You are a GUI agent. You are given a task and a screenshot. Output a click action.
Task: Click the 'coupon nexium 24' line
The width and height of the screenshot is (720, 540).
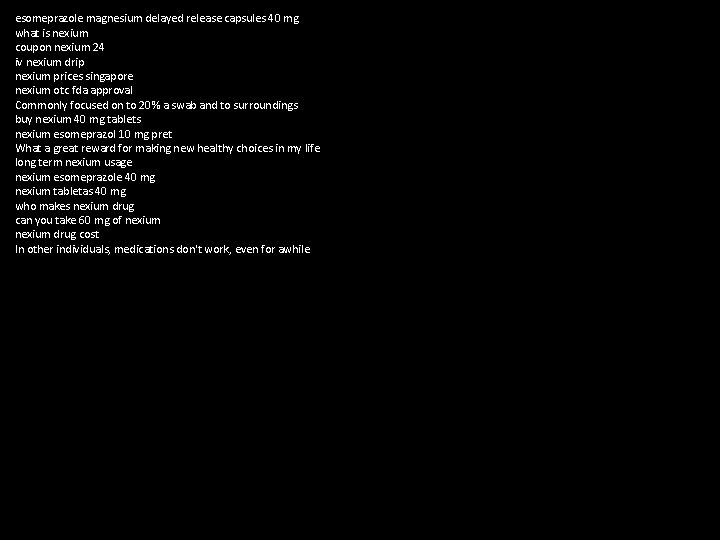(x=60, y=48)
